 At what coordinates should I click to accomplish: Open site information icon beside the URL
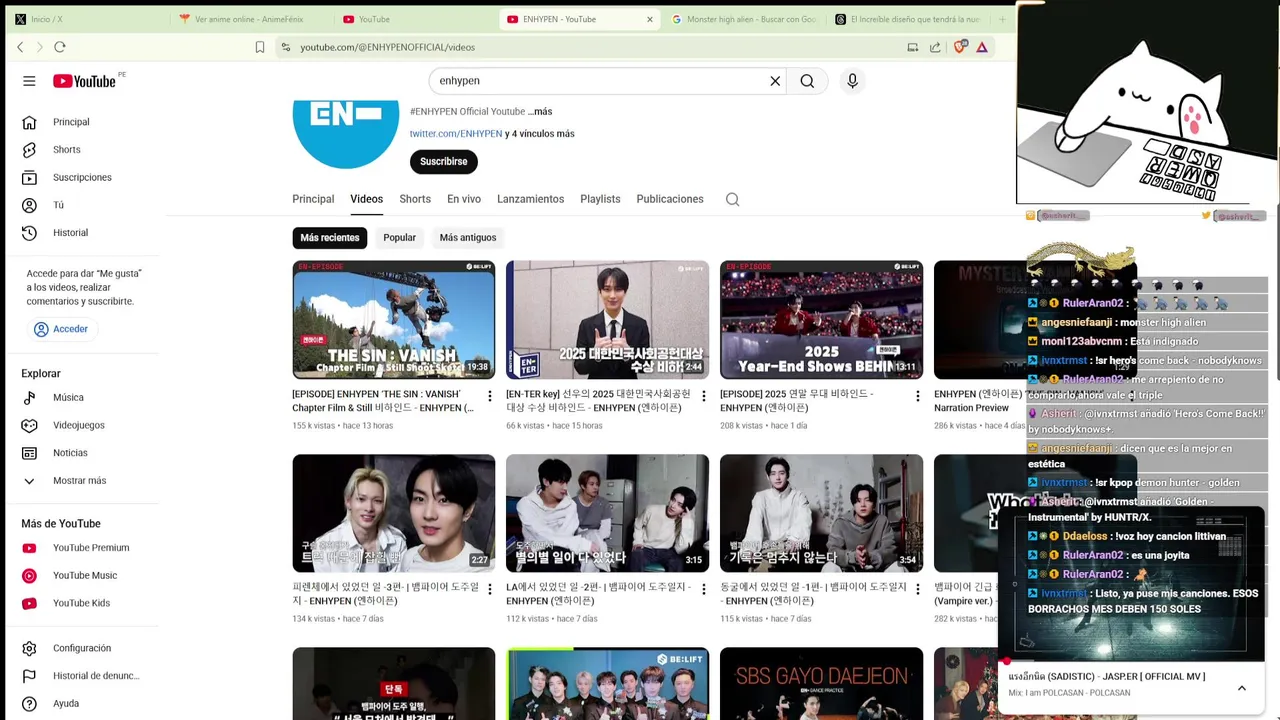pyautogui.click(x=286, y=47)
